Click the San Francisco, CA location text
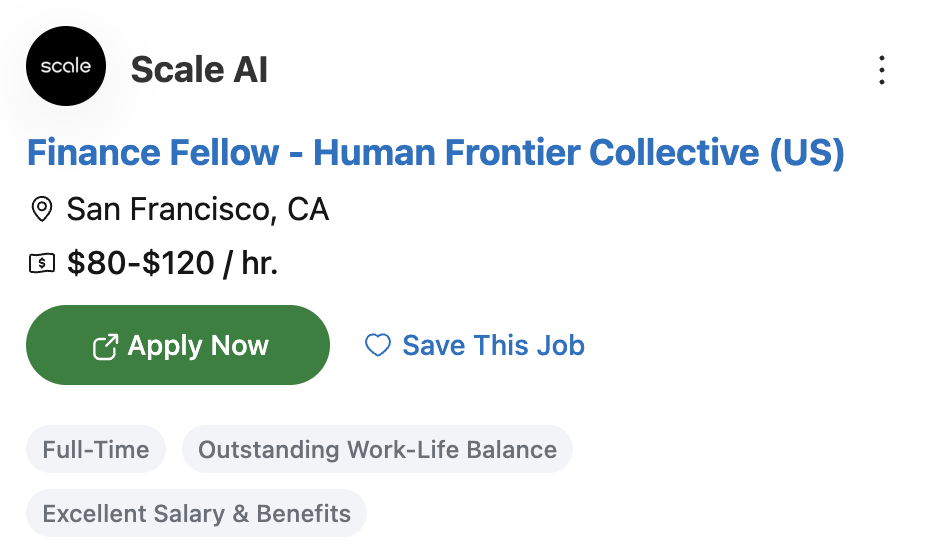The height and width of the screenshot is (552, 946). point(197,209)
